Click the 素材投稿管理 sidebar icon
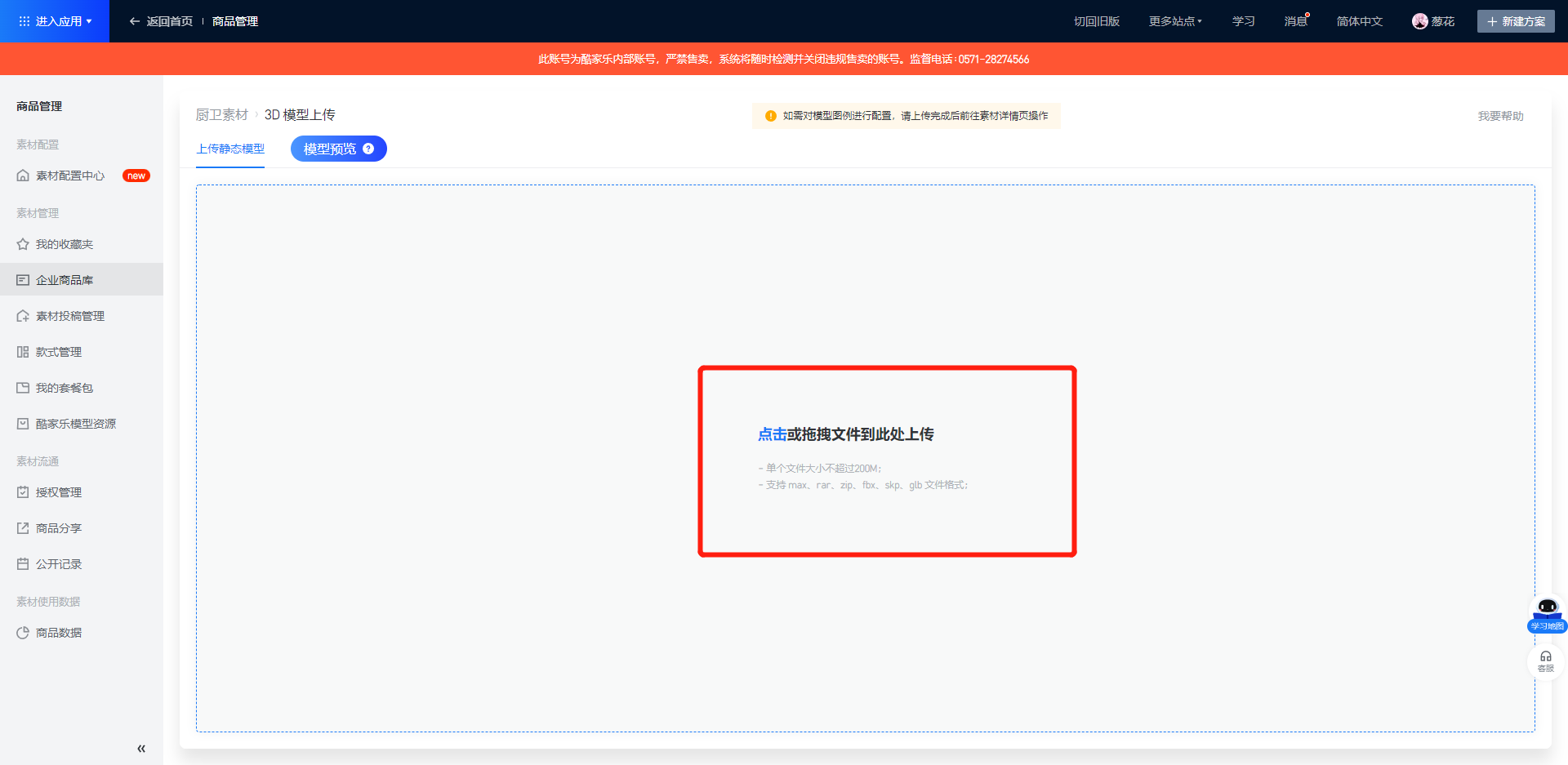Screen dimensions: 1568x765 tap(23, 316)
